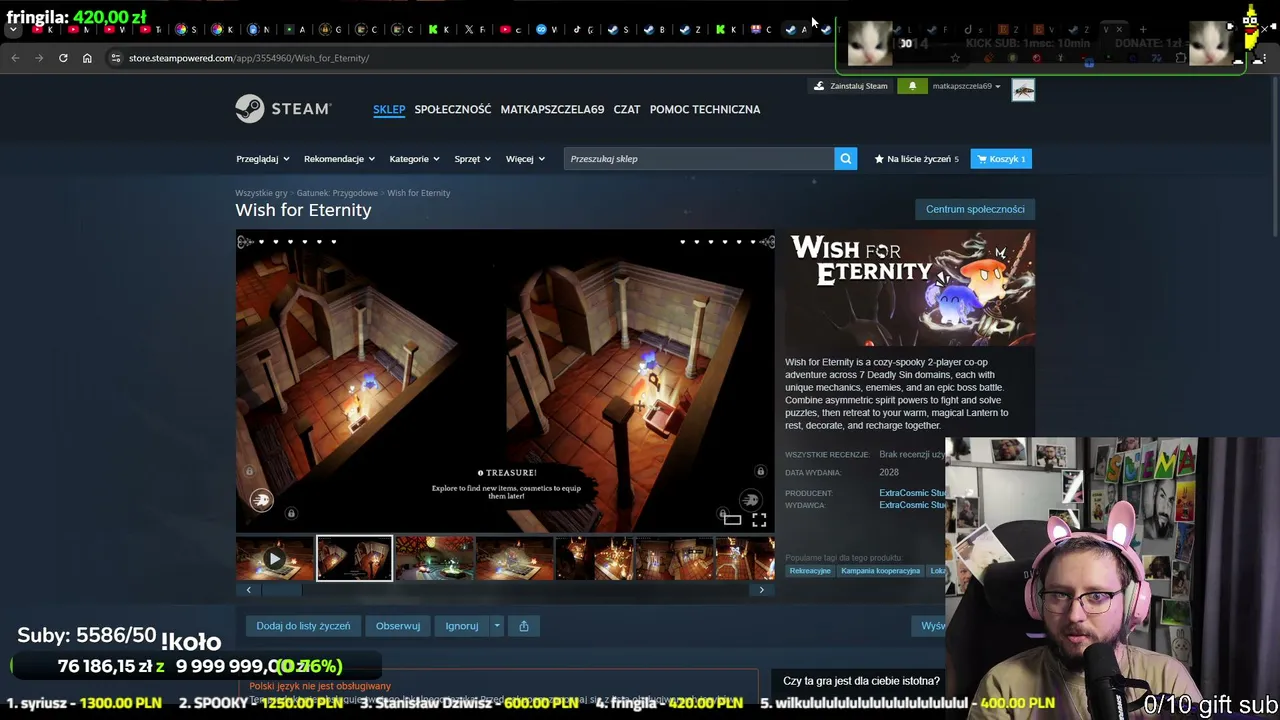
Task: Open POMOC TECHNICZNA
Action: 705,109
